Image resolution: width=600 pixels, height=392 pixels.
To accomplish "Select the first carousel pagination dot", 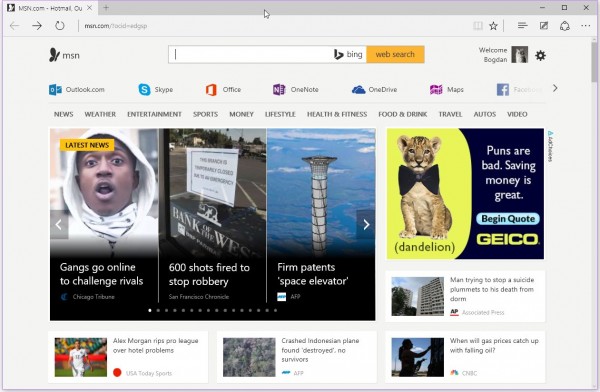I will click(150, 310).
